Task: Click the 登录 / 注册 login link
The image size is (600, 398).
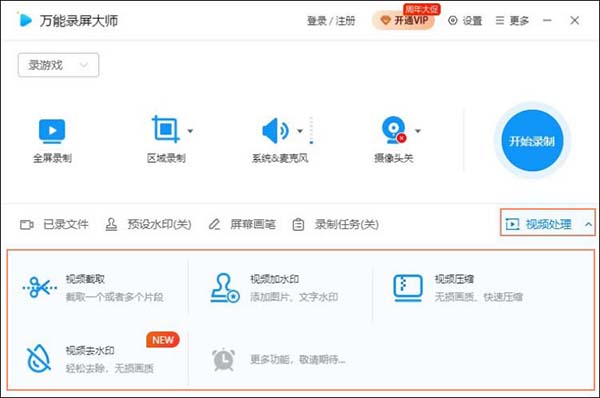Action: tap(331, 21)
